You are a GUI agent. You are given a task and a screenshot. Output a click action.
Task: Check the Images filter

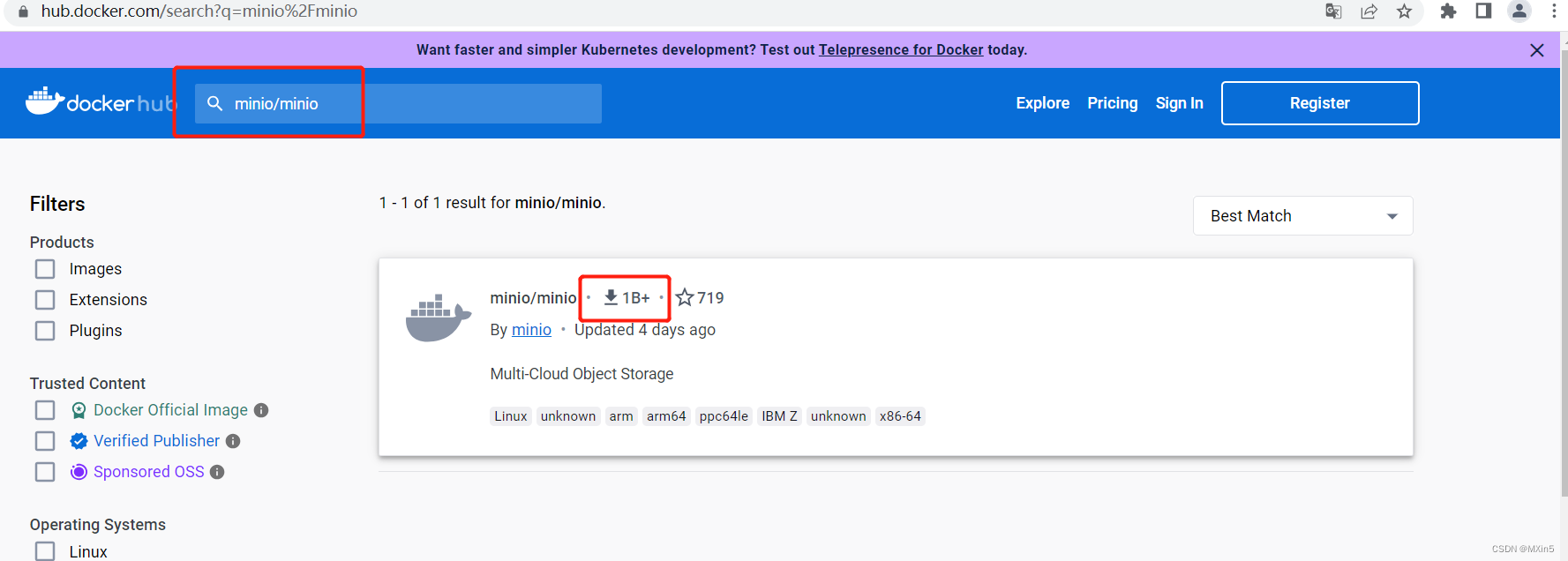(x=45, y=269)
